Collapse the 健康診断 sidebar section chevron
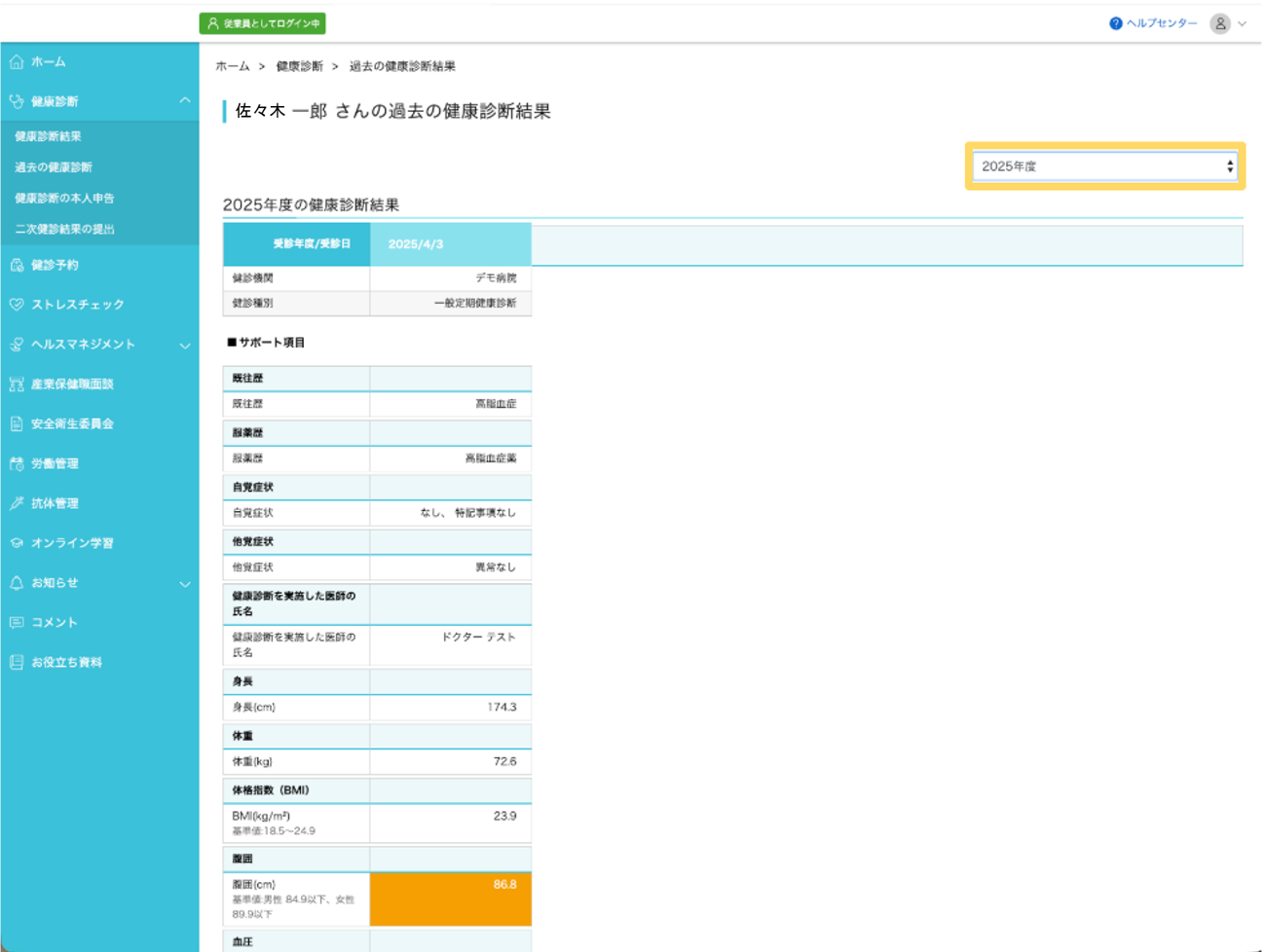Screen dimensions: 1265x952 pos(185,100)
